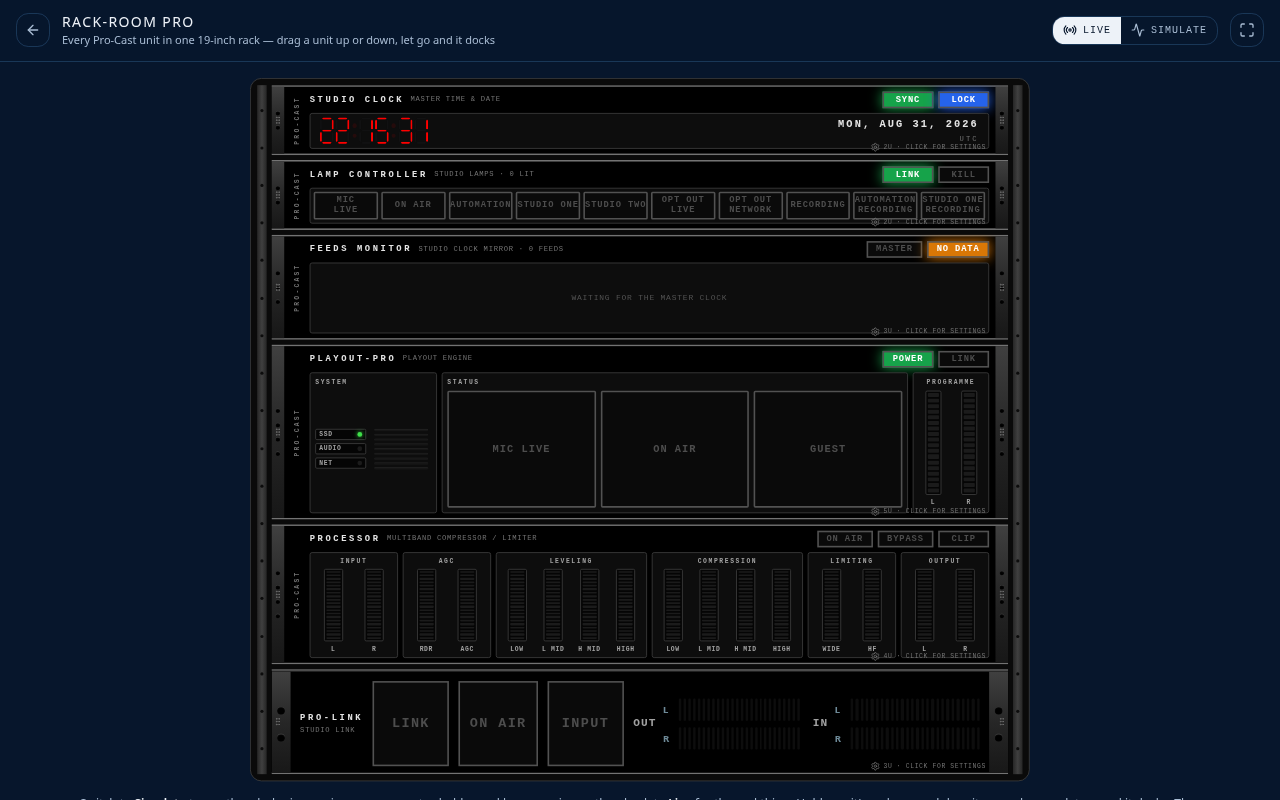Click the RECORDING lamp
This screenshot has height=800, width=1280.
pyautogui.click(x=818, y=205)
